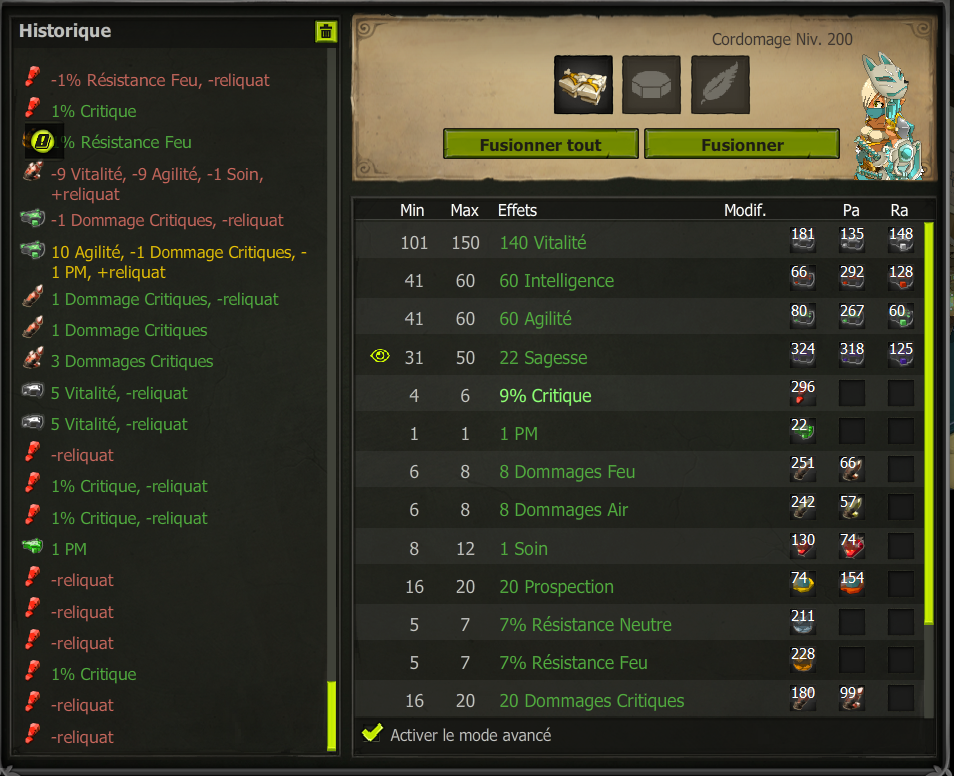Apply the 181 Vitalité rune
The height and width of the screenshot is (776, 954).
coord(803,240)
